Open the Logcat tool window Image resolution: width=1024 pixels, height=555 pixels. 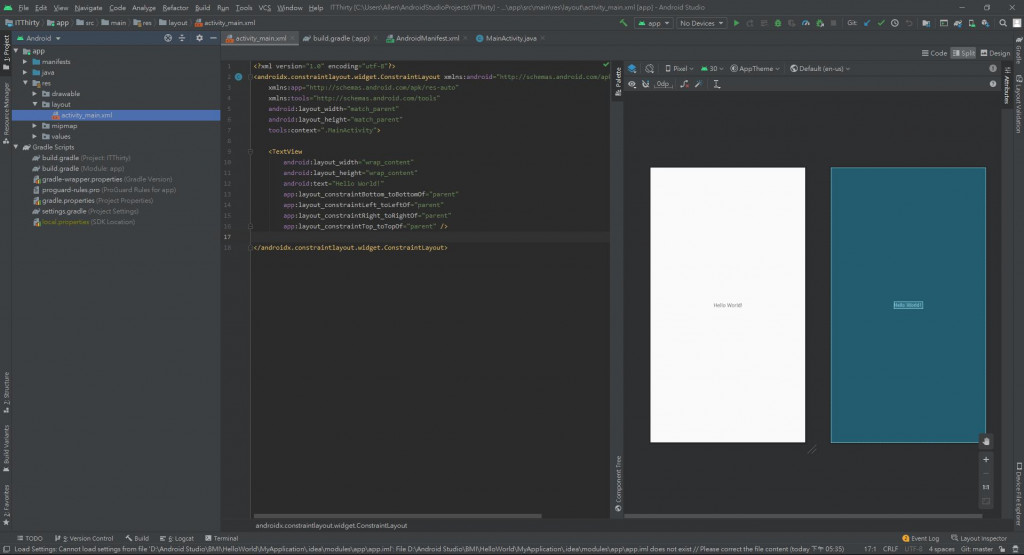click(180, 538)
